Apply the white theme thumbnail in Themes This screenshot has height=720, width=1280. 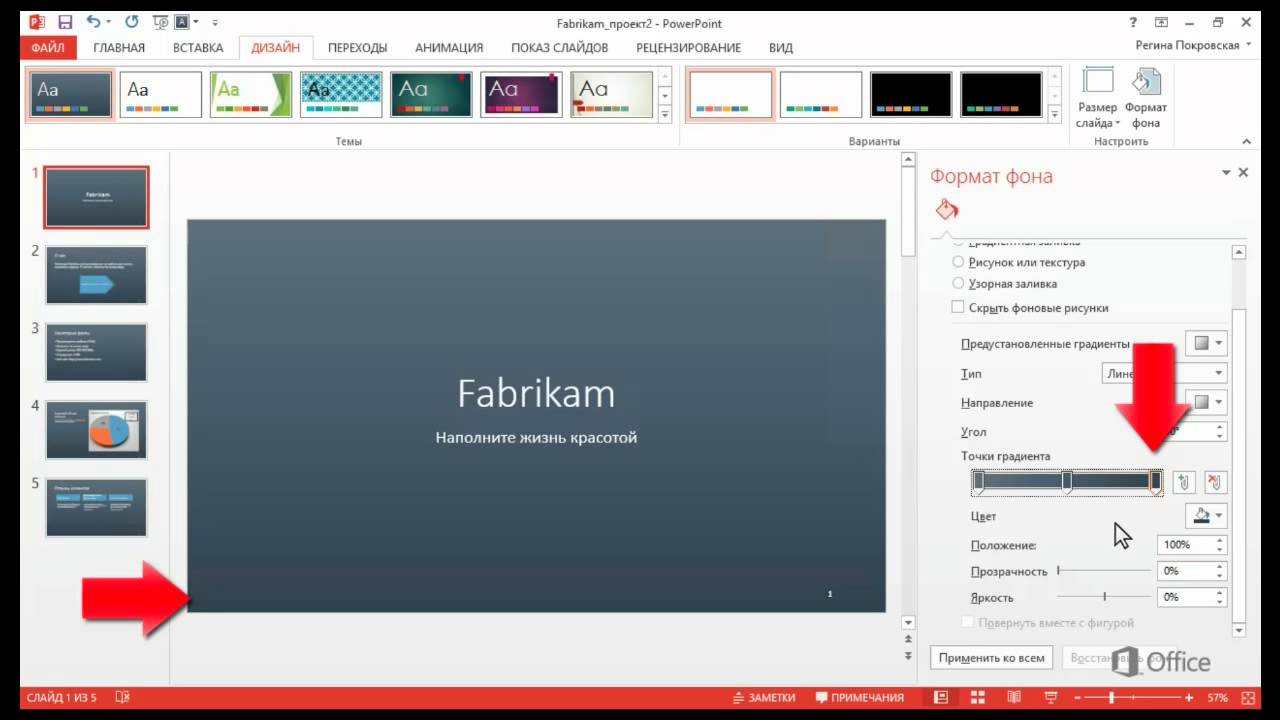click(161, 95)
